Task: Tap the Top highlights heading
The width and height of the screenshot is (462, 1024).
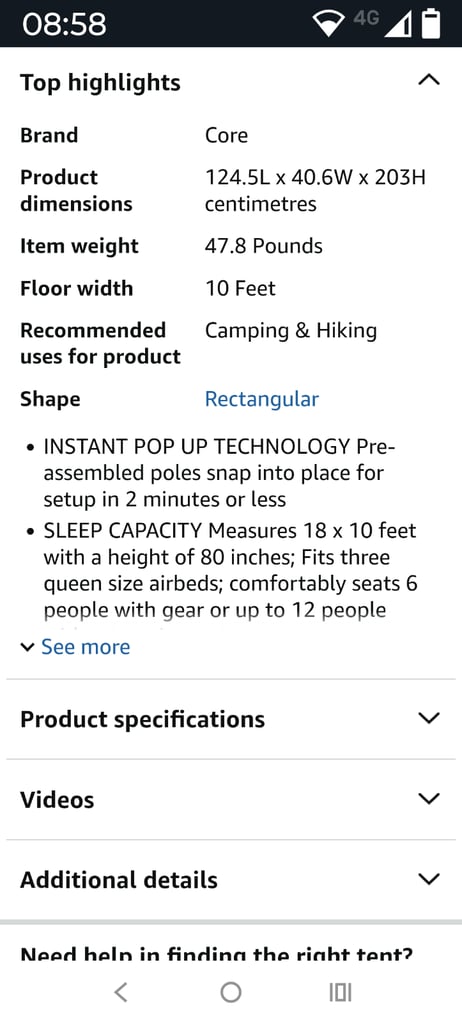Action: pyautogui.click(x=100, y=83)
